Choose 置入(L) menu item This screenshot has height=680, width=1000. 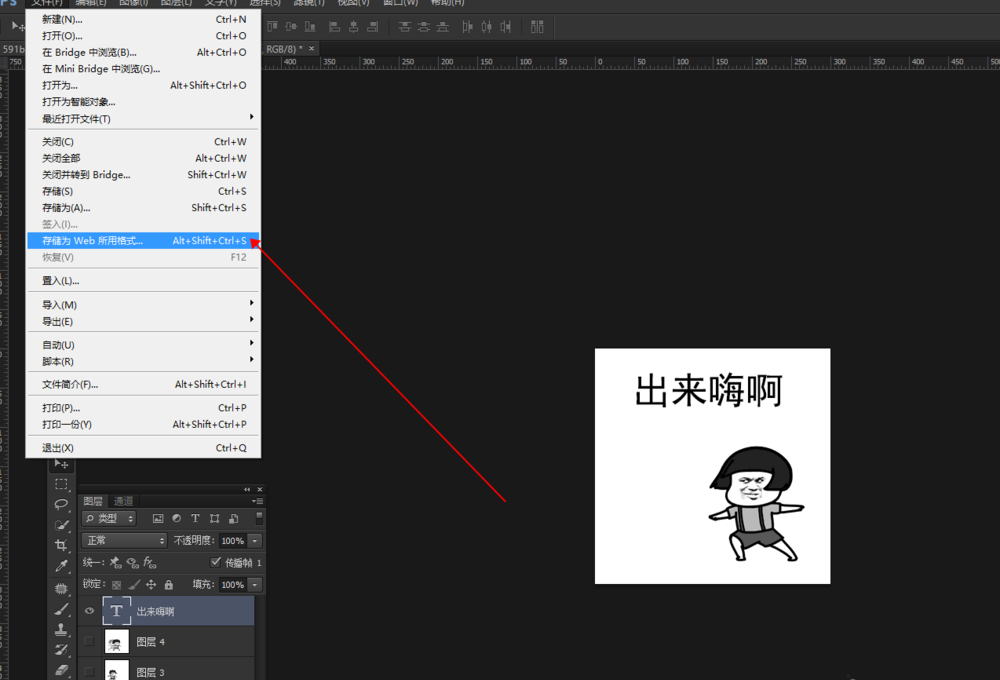143,281
